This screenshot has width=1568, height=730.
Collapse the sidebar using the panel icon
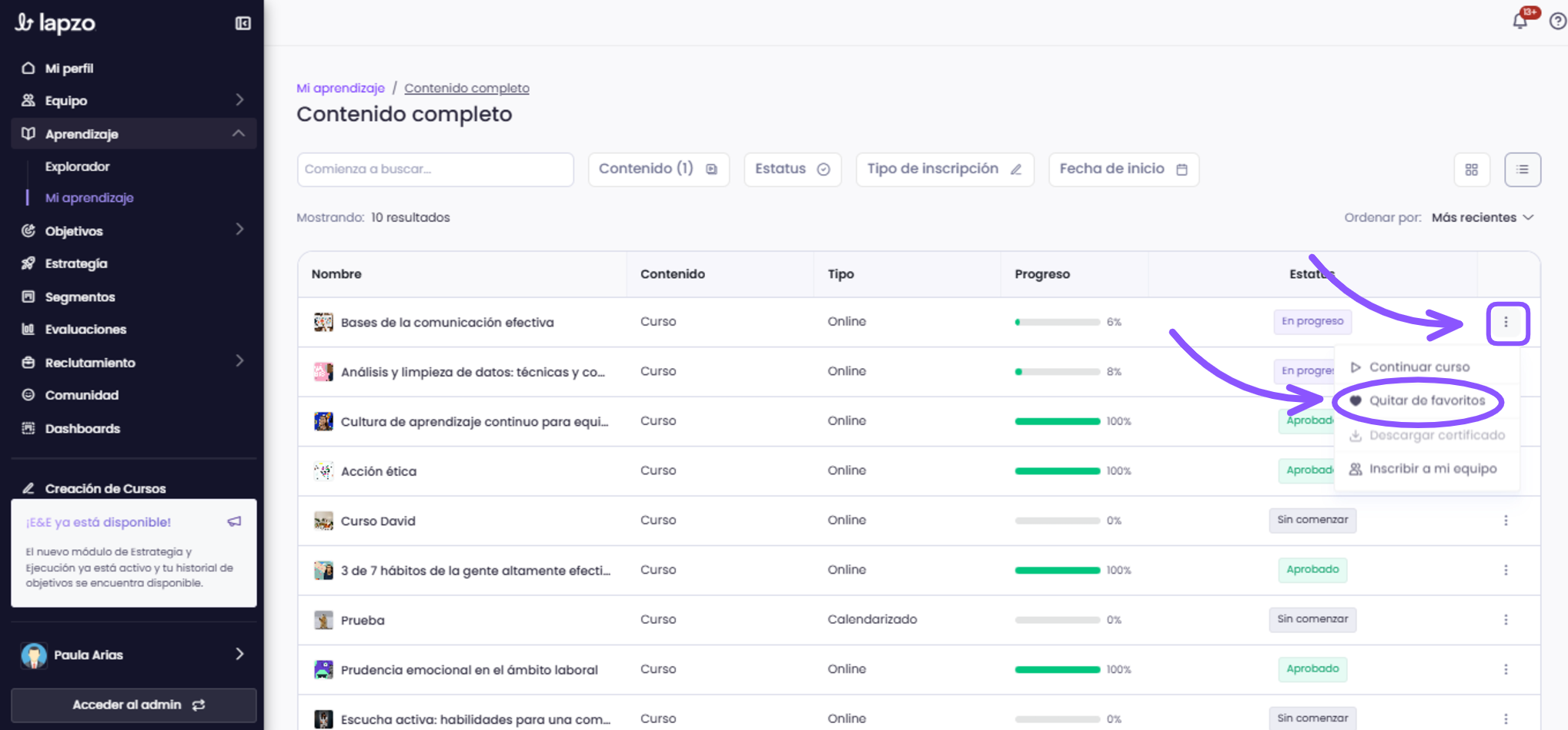tap(242, 23)
